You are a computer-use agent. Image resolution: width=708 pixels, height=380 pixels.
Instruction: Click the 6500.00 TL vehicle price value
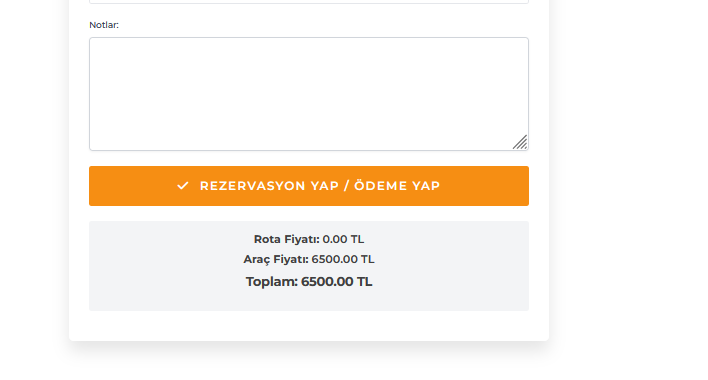[343, 260]
